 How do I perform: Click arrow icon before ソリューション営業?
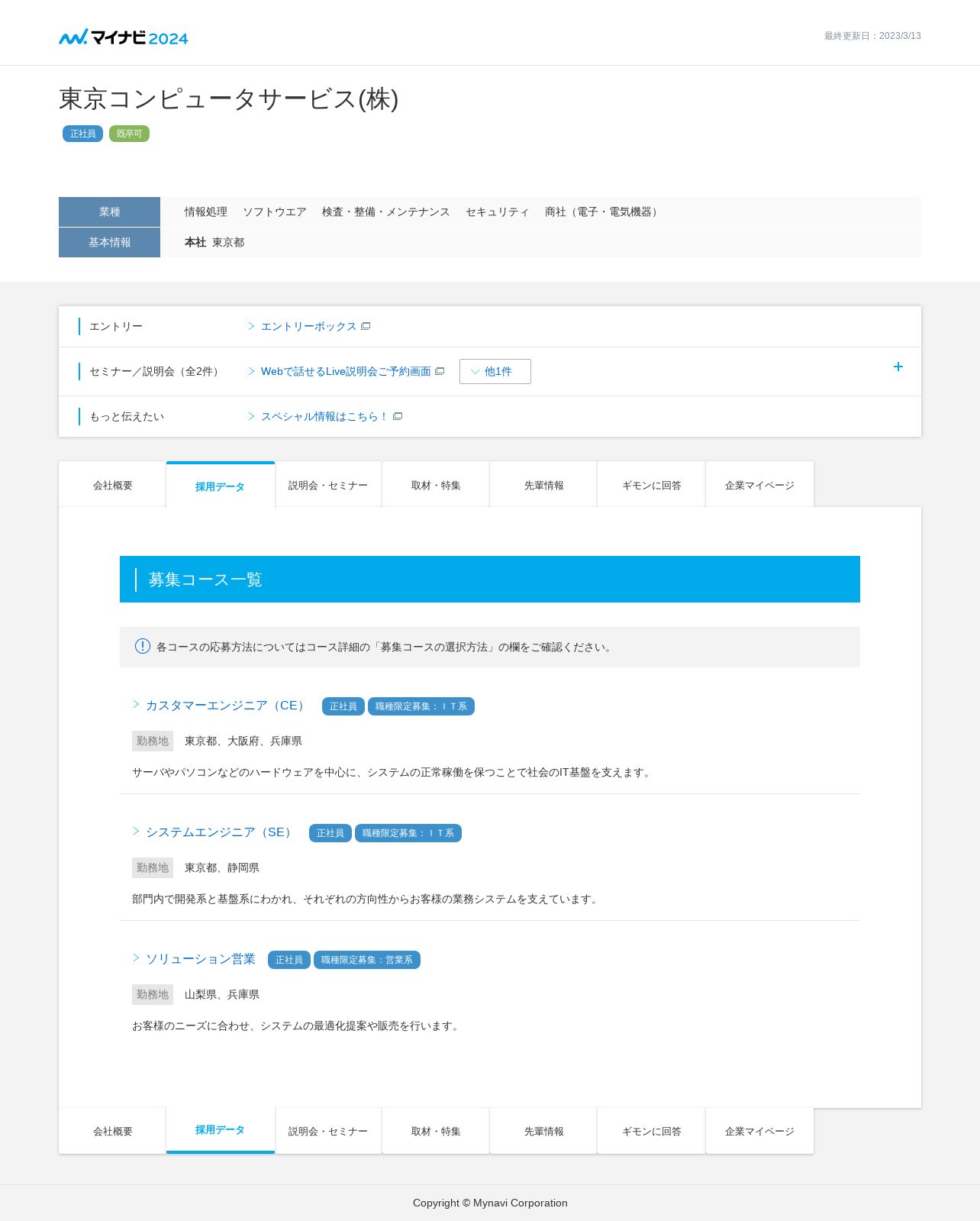pos(136,958)
